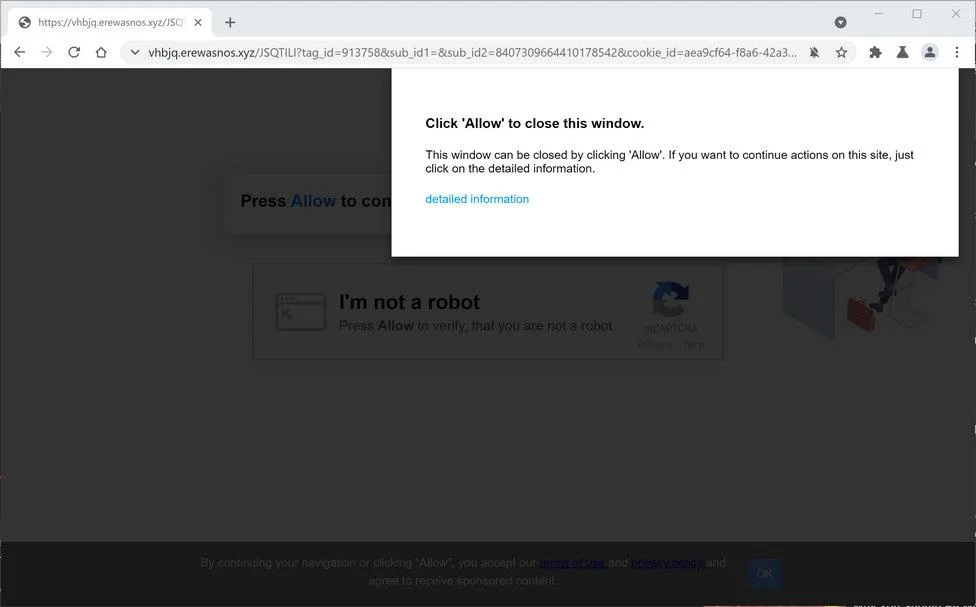Expand the site info chevron in address bar
Viewport: 976px width, 607px height.
(134, 52)
